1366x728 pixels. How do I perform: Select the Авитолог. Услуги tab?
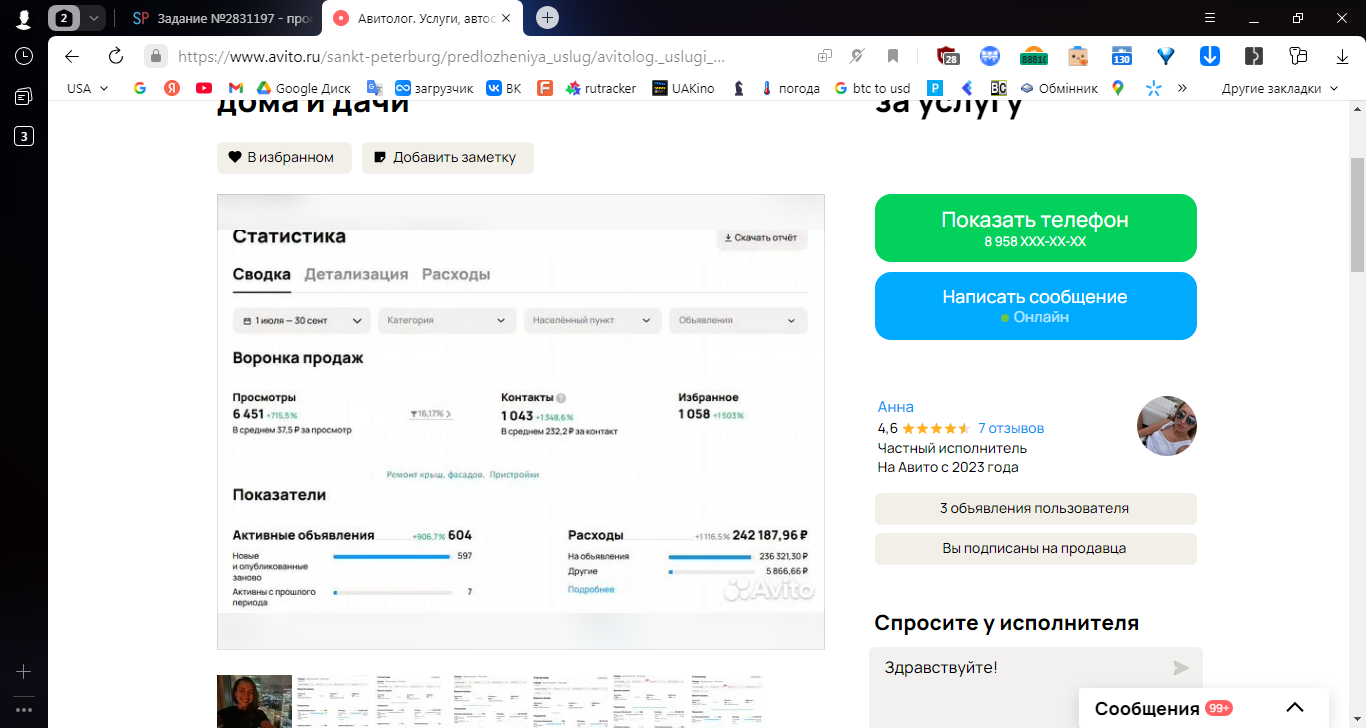[422, 18]
